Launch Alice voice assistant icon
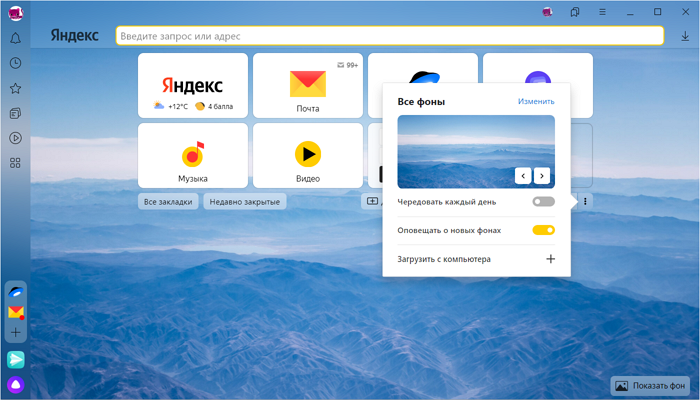The image size is (700, 400). [x=16, y=384]
